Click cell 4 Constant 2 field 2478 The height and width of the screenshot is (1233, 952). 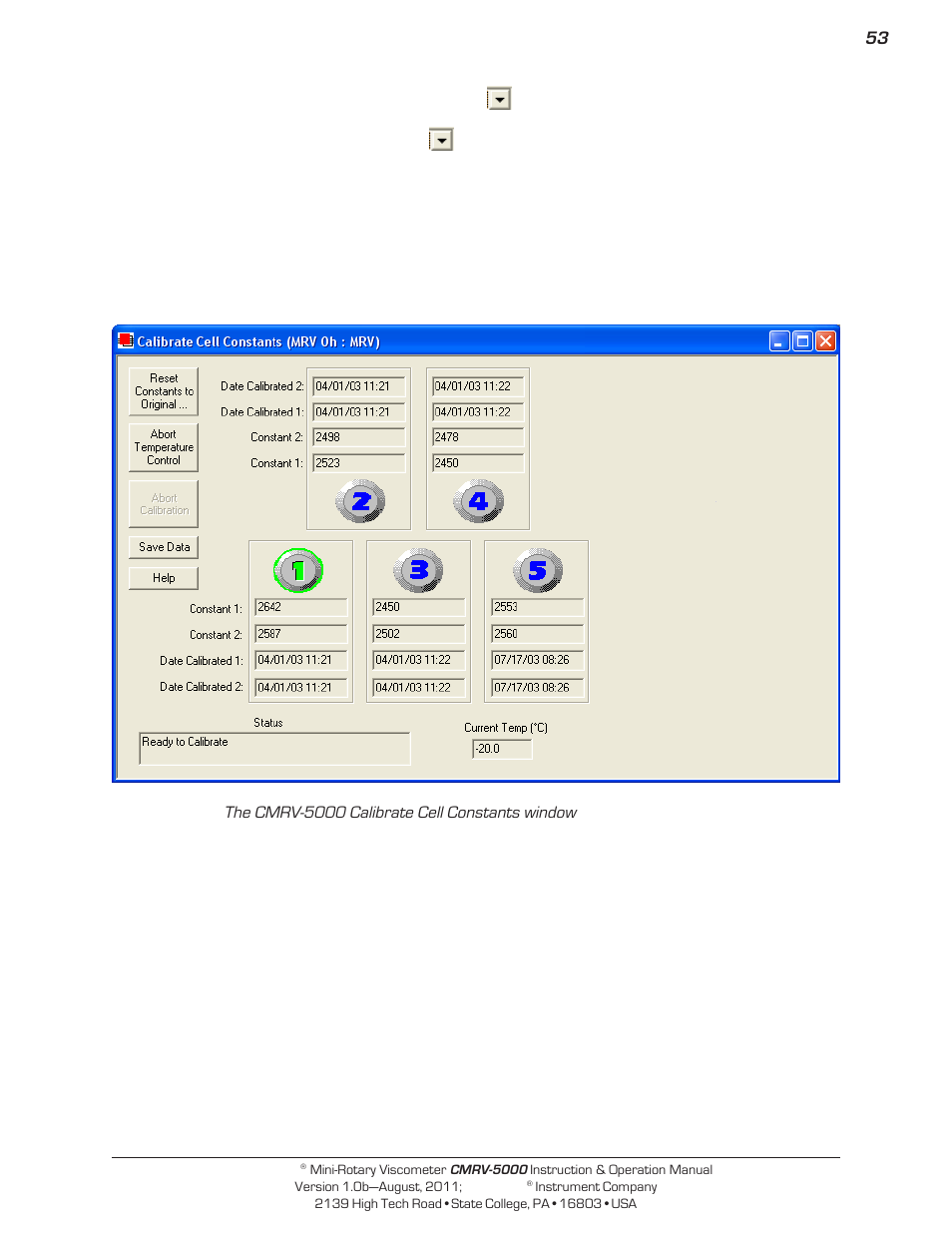tap(478, 436)
